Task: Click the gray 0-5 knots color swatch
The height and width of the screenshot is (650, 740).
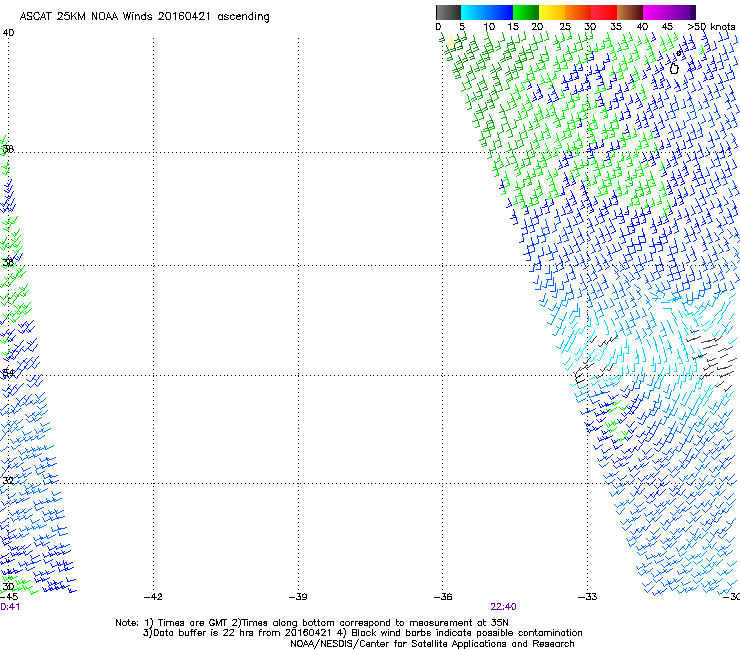Action: coord(448,12)
